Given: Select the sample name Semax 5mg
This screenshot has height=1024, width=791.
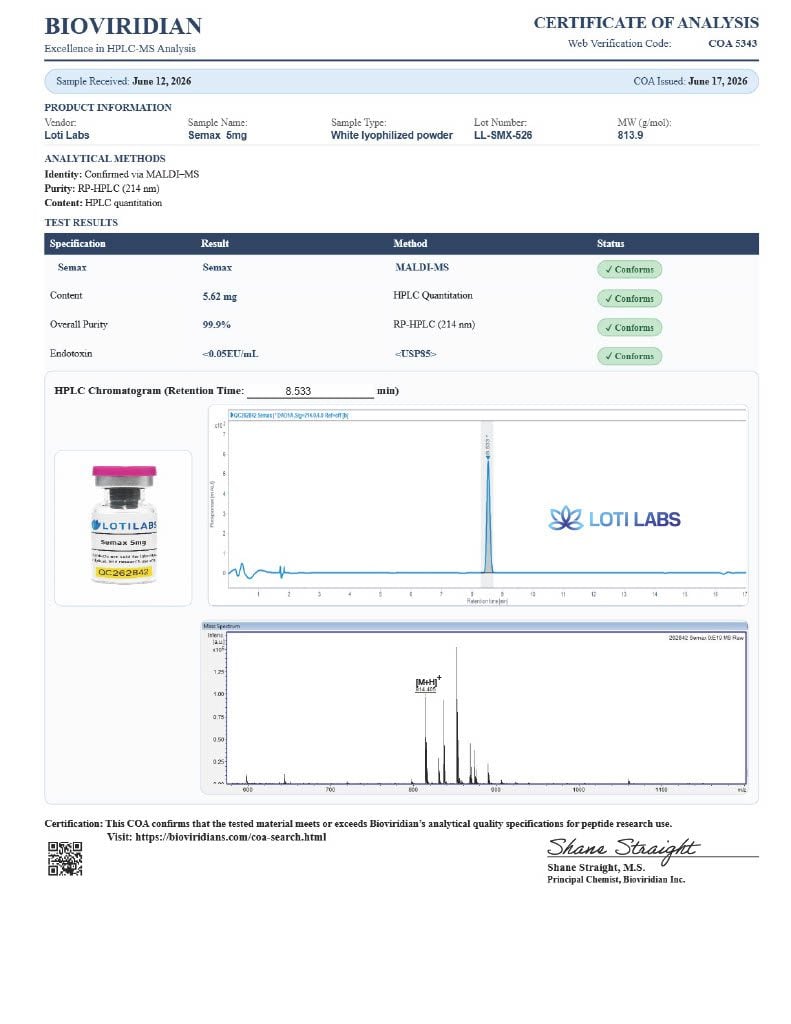Looking at the screenshot, I should point(217,135).
